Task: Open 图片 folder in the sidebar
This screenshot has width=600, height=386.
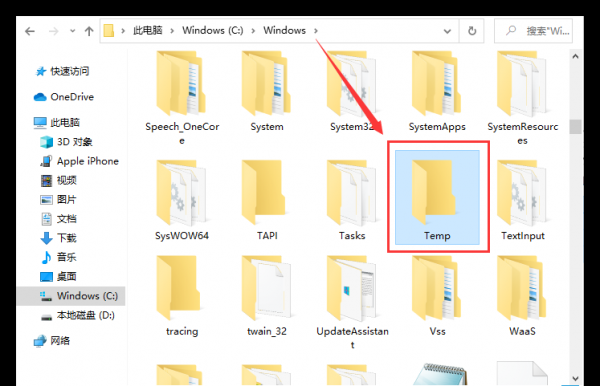Action: [x=59, y=200]
